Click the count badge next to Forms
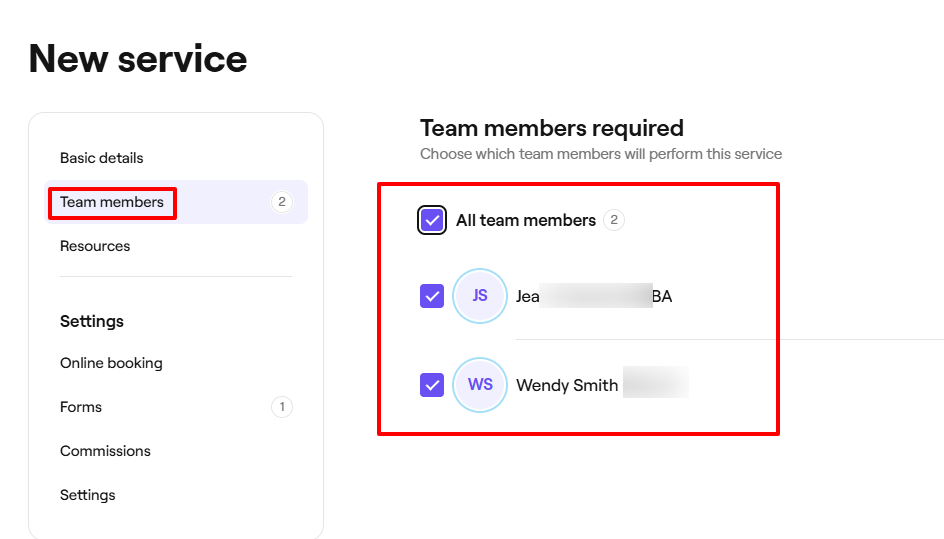The image size is (944, 539). (x=282, y=407)
